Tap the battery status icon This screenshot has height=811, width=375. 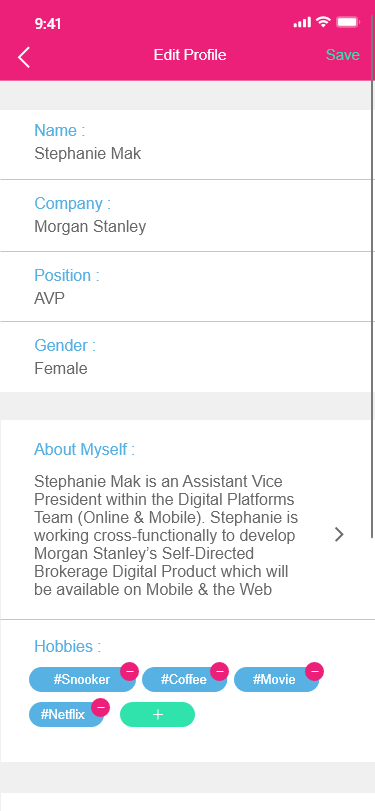coord(348,22)
